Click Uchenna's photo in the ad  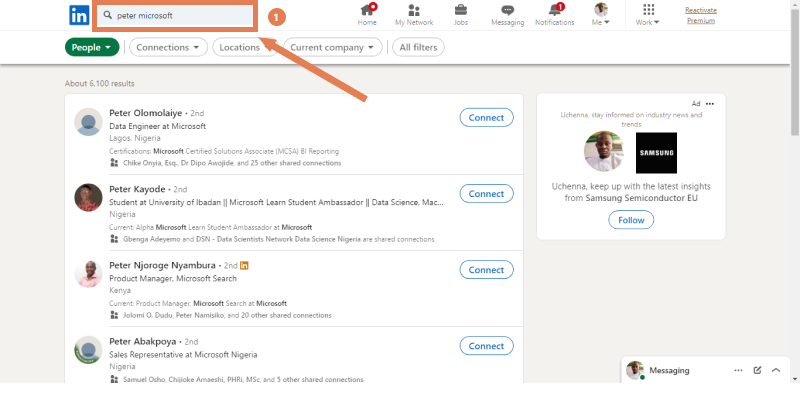click(604, 152)
